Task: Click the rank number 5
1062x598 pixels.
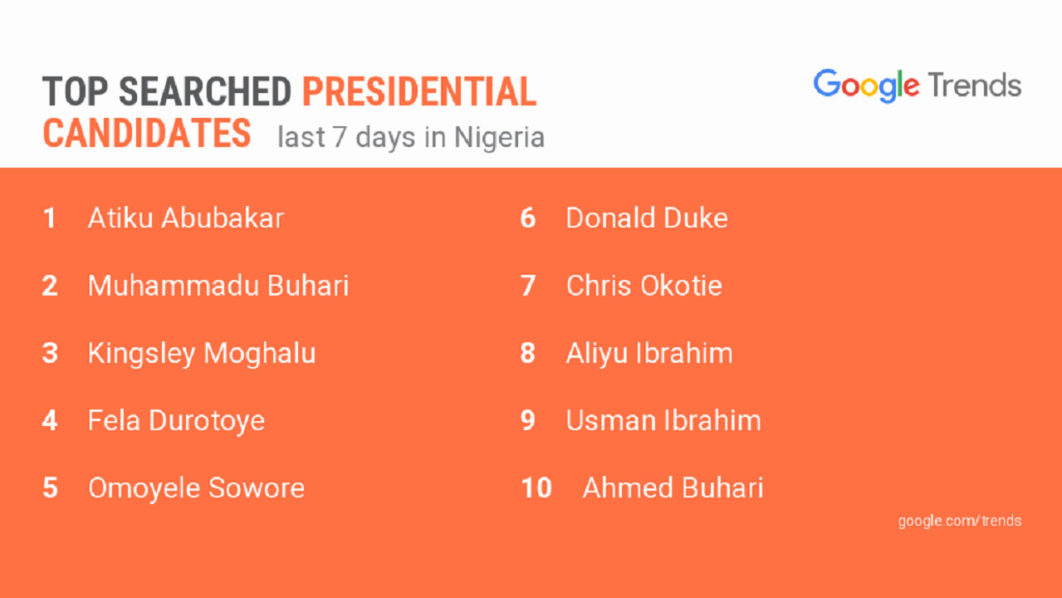Action: pyautogui.click(x=50, y=488)
